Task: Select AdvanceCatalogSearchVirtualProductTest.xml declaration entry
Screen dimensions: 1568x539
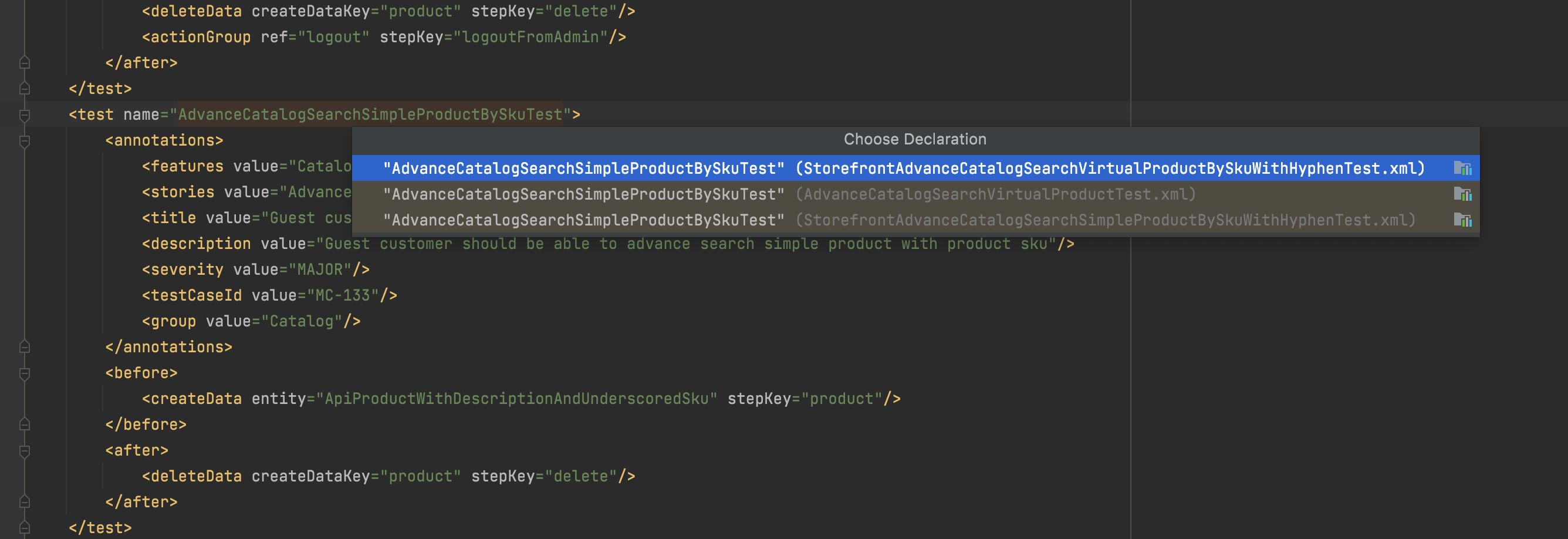Action: 915,194
